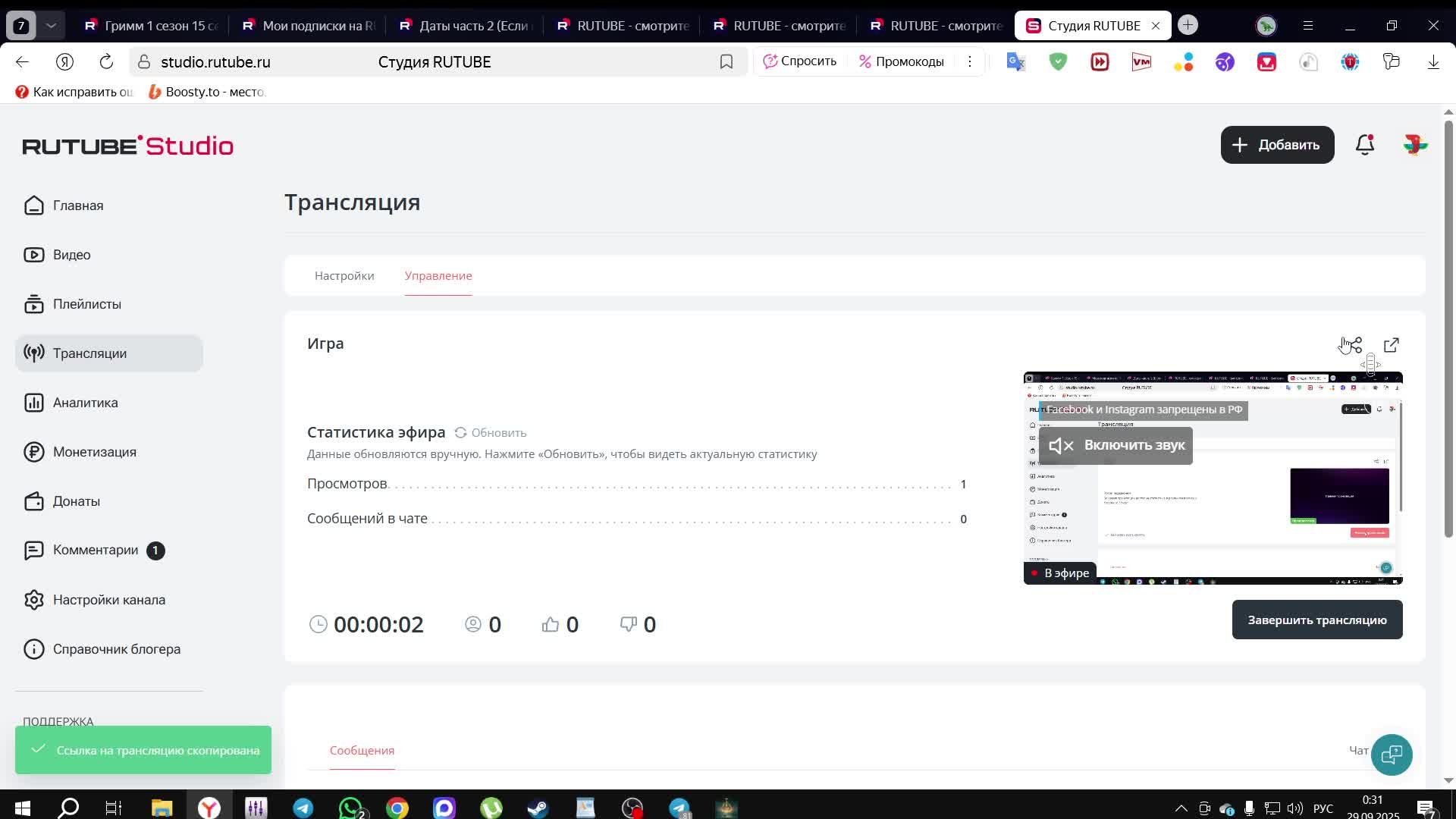1456x819 pixels.
Task: Open the three-dot menu near Промокоды
Action: click(x=969, y=62)
